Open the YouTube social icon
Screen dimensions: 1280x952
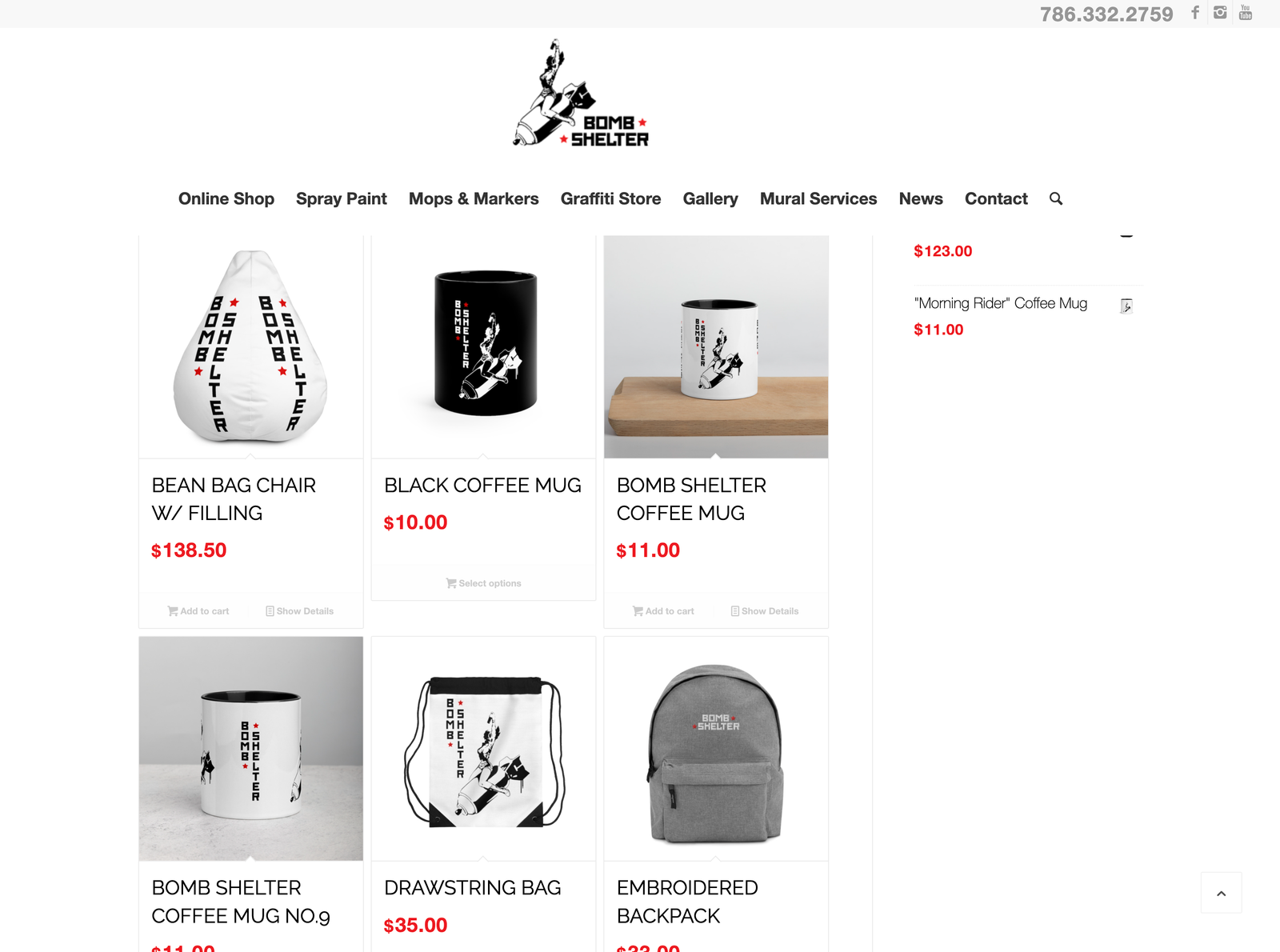coord(1246,13)
